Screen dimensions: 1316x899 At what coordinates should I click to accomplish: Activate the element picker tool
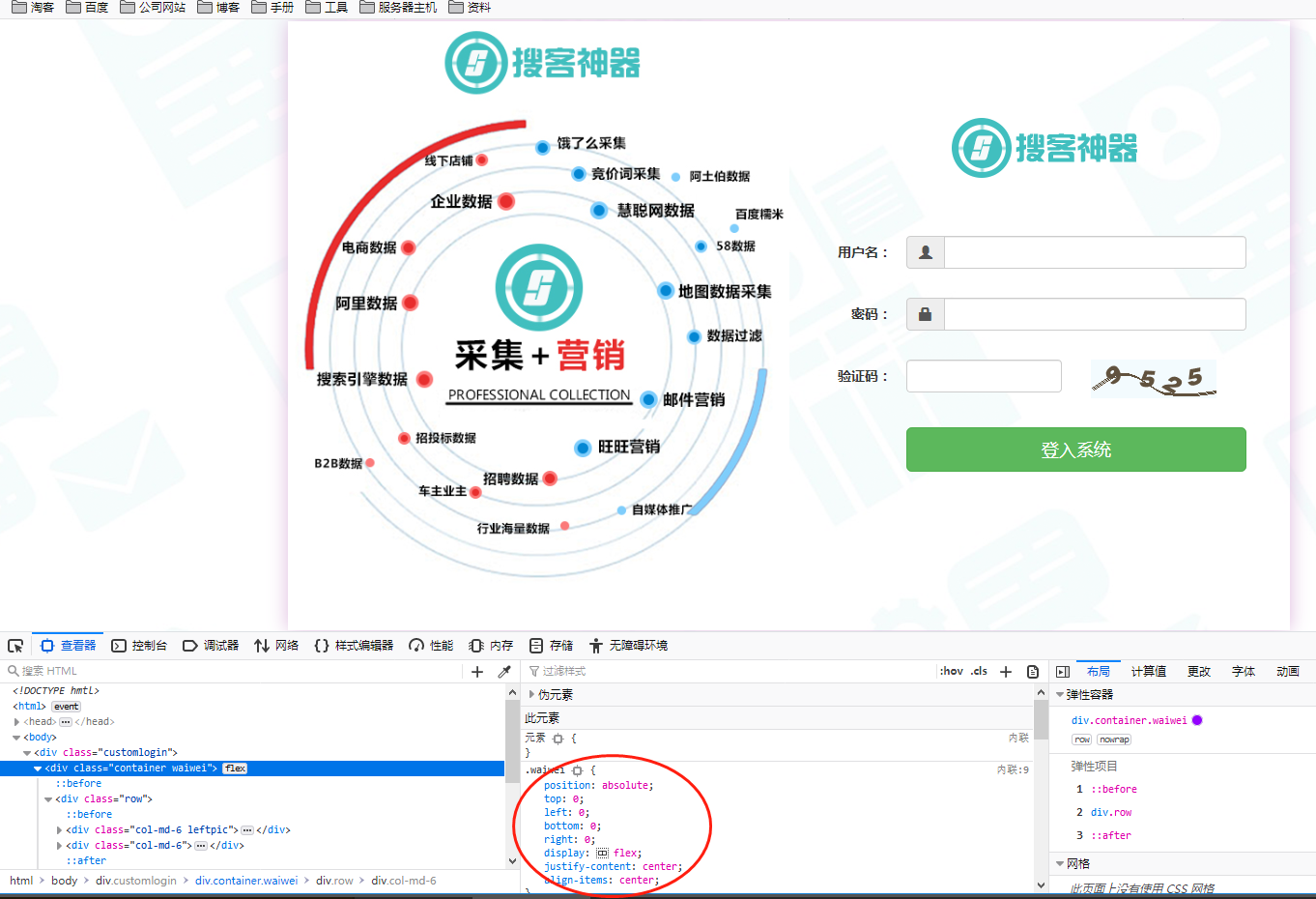[15, 646]
